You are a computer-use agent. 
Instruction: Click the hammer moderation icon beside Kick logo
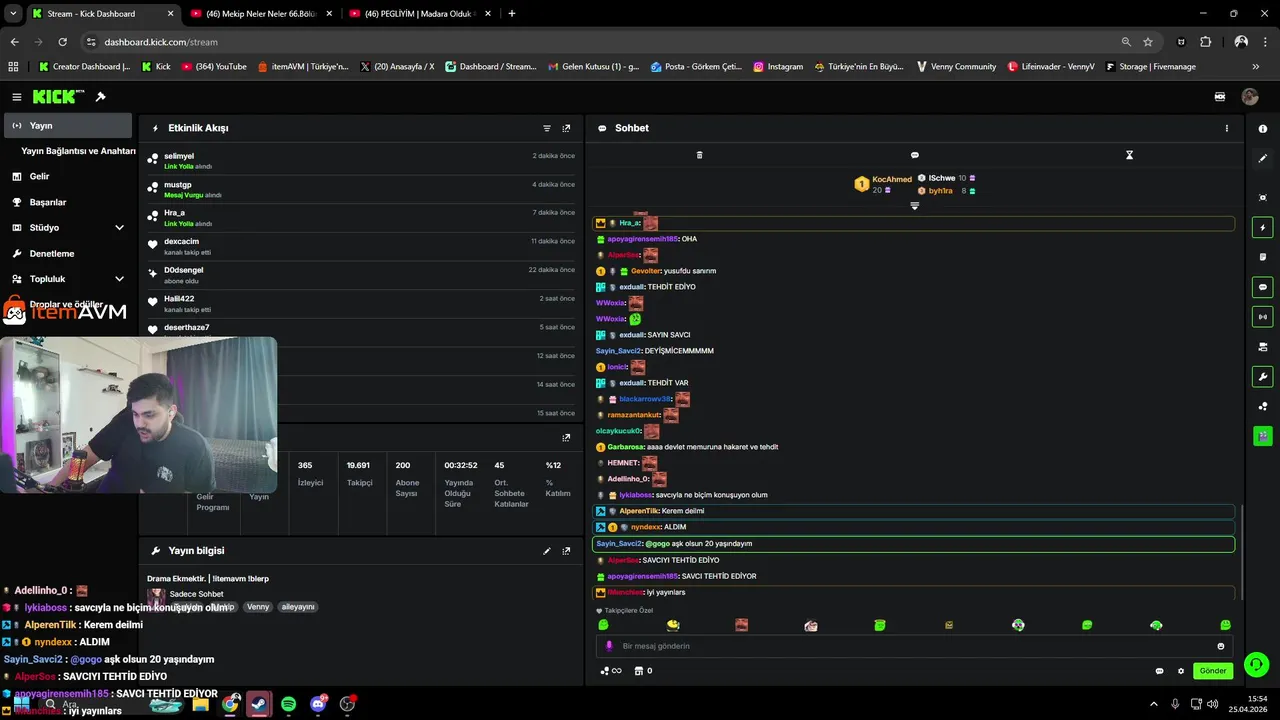tap(100, 97)
